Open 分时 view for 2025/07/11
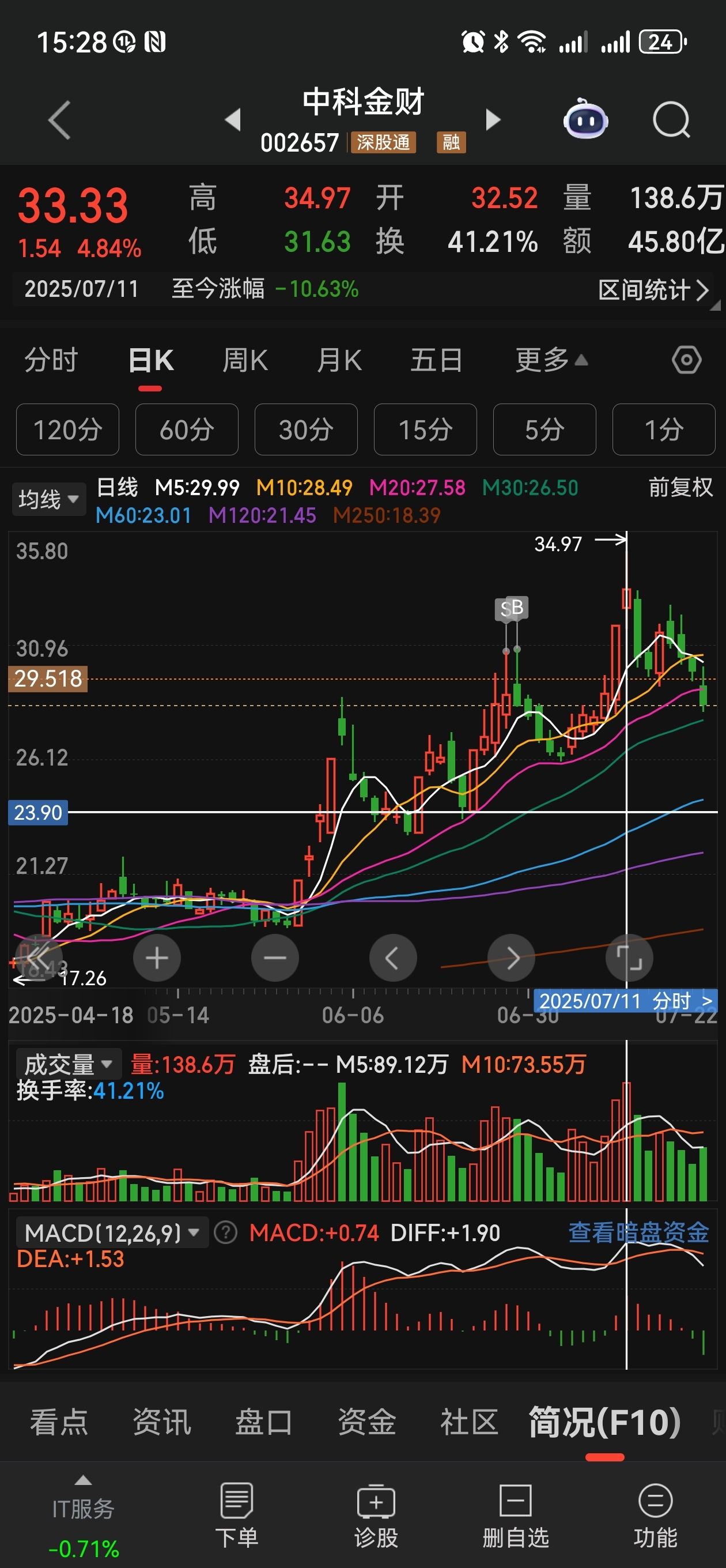The height and width of the screenshot is (1568, 726). [x=626, y=1001]
